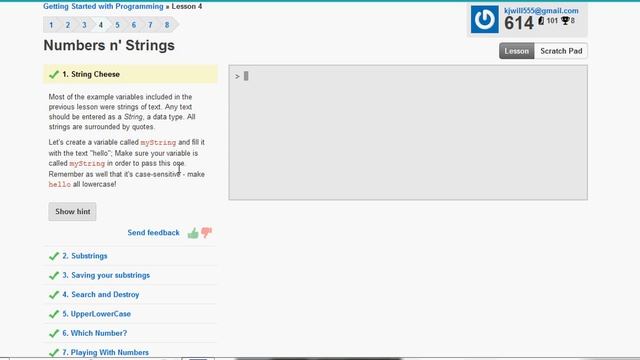Click the checkmark beside Playing With Numbers

pyautogui.click(x=54, y=352)
